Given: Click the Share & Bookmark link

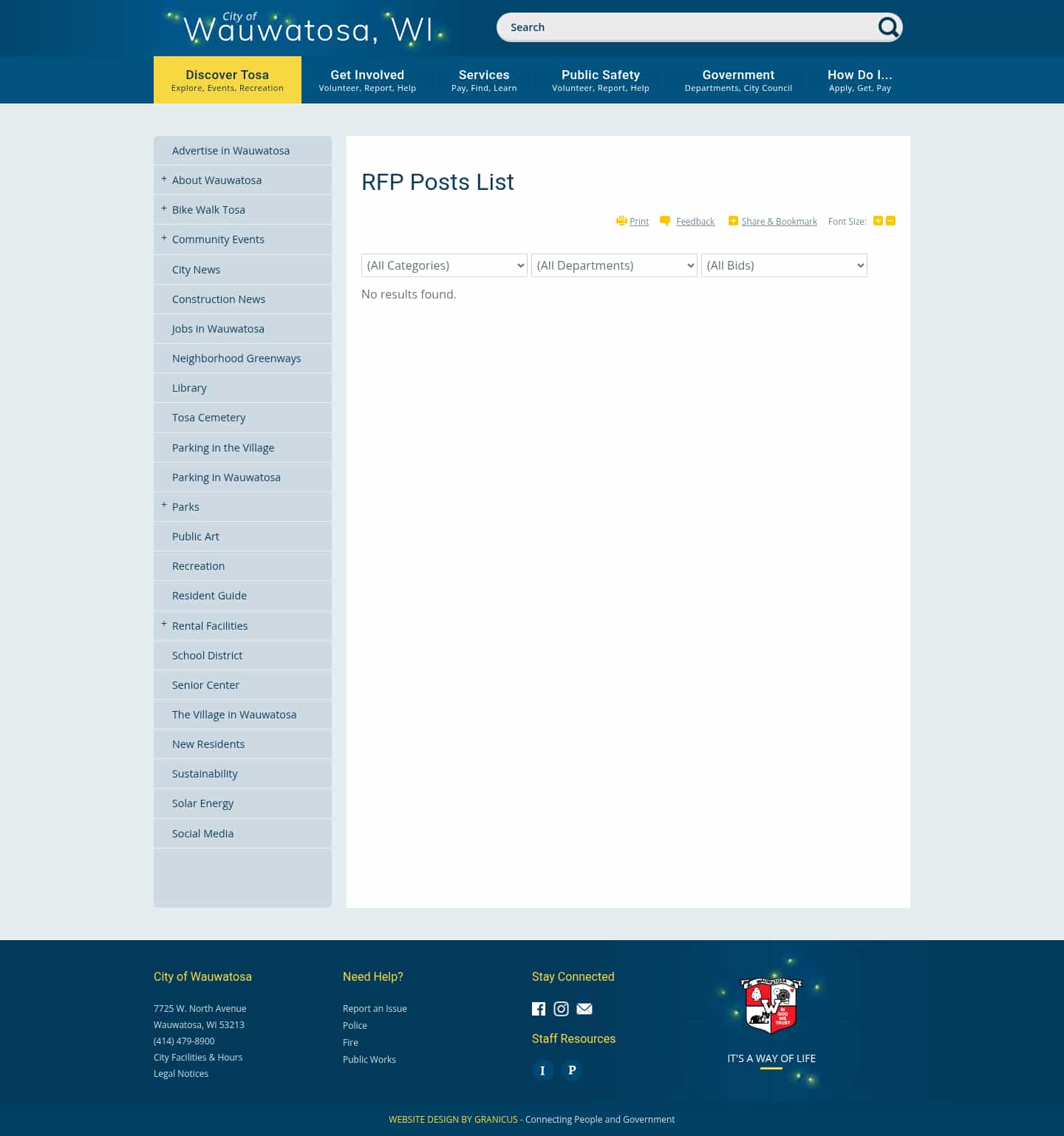Looking at the screenshot, I should pos(780,222).
